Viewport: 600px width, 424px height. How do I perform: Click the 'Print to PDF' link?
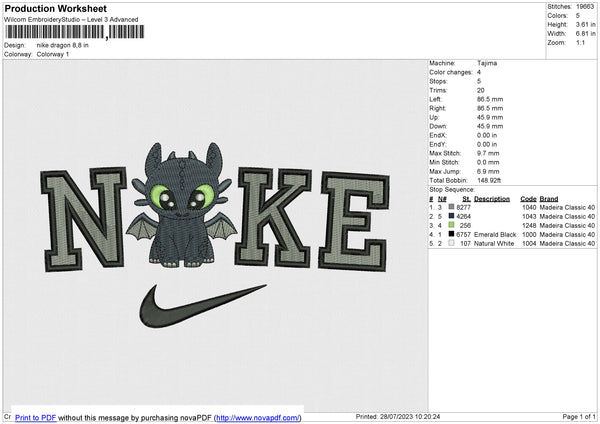36,417
